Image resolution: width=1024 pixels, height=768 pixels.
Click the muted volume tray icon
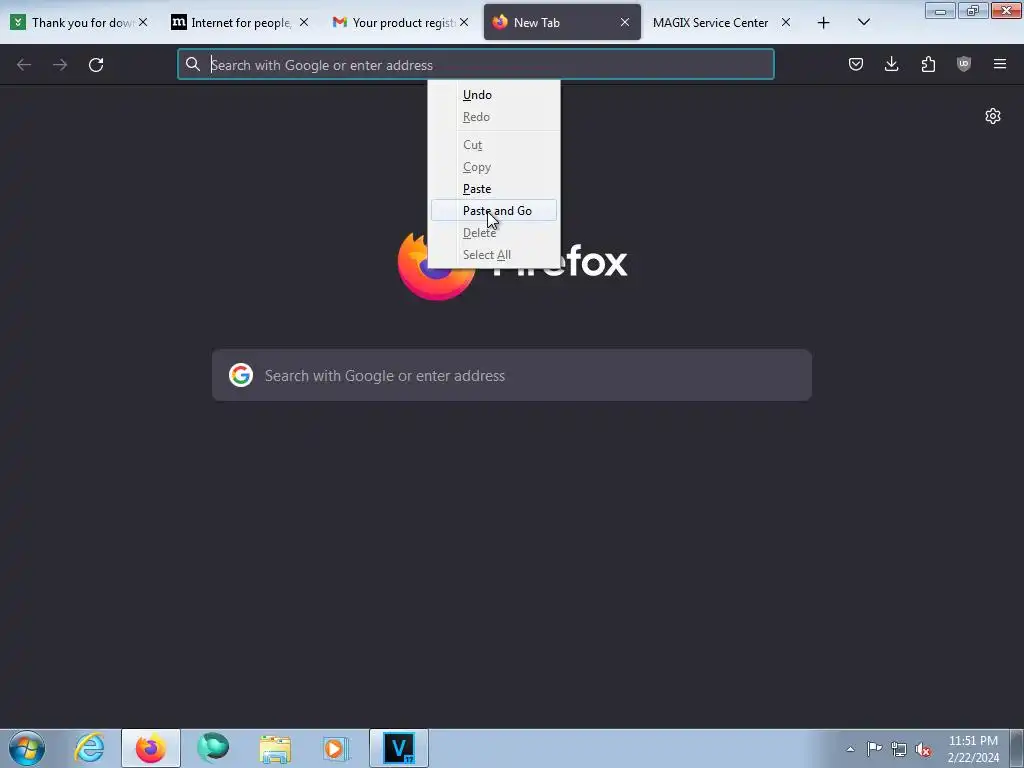coord(923,749)
